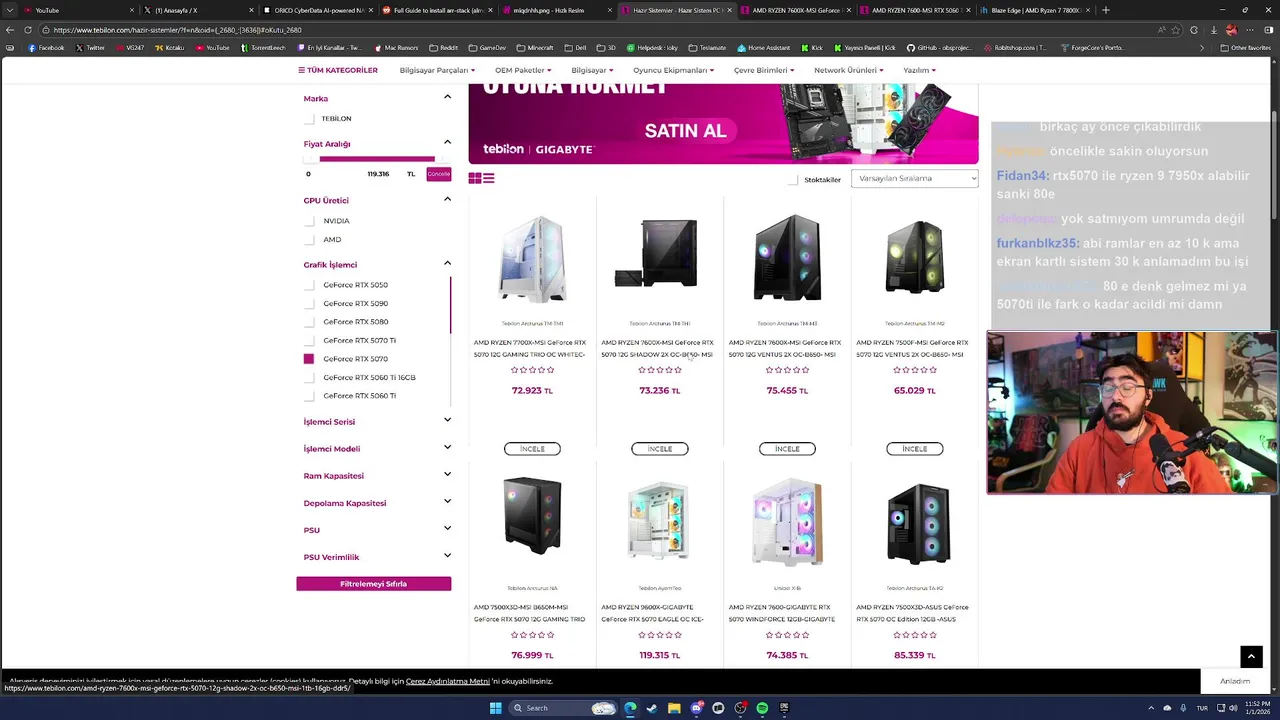The width and height of the screenshot is (1280, 720).
Task: Expand the PSU Verimlilik filter
Action: click(x=447, y=555)
